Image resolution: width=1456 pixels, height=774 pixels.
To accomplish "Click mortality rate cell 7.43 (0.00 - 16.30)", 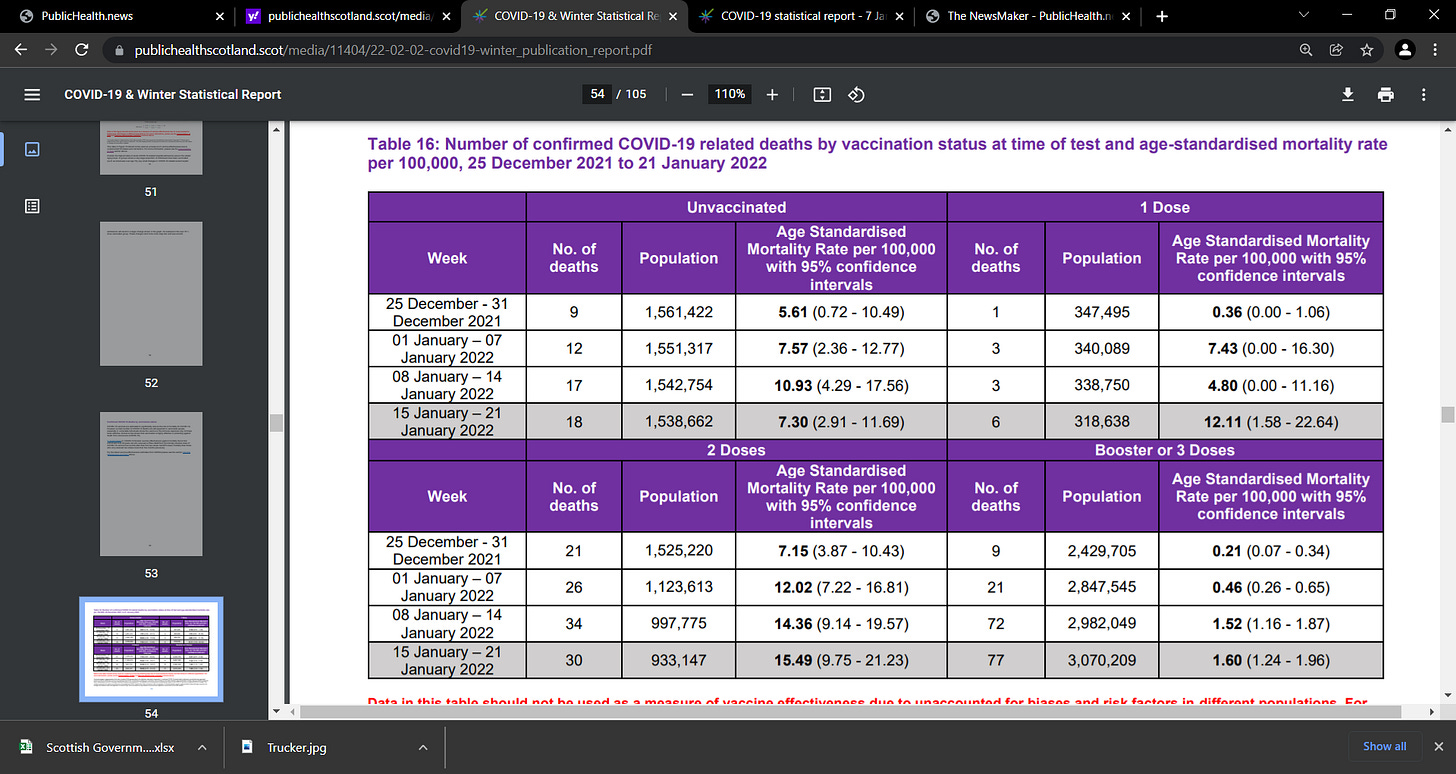I will click(1270, 348).
